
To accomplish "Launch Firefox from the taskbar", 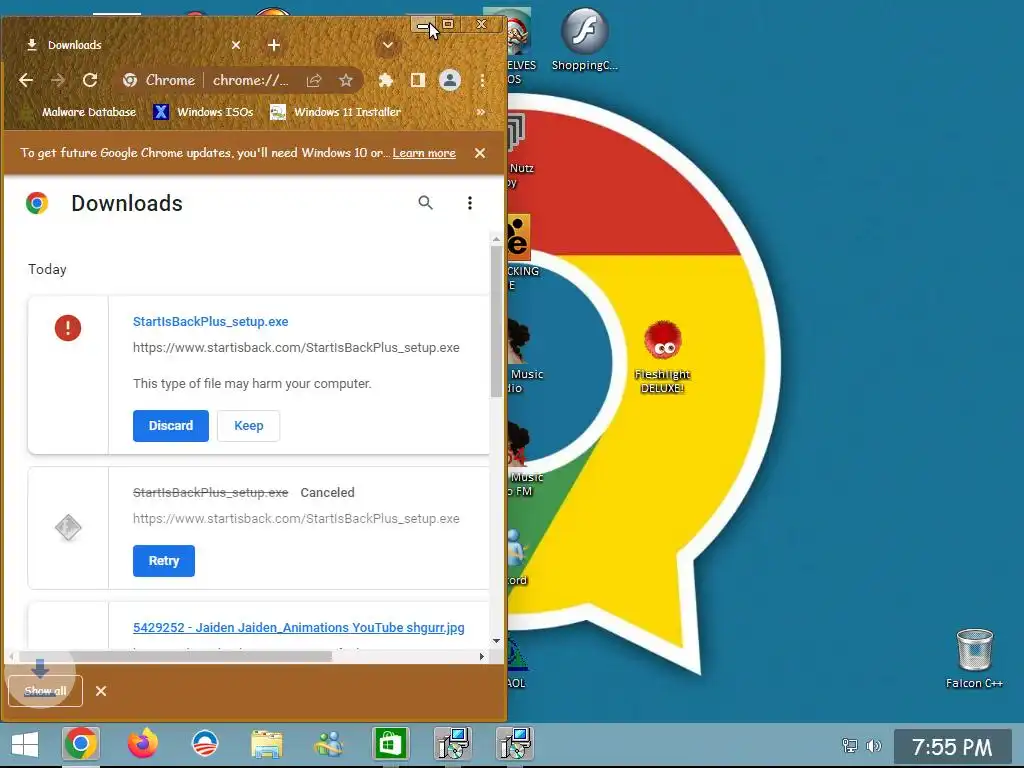I will (142, 744).
